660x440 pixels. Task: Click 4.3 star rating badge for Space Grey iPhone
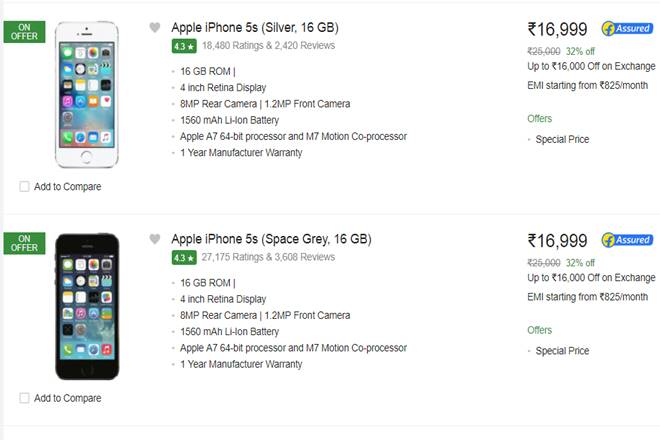coord(183,257)
